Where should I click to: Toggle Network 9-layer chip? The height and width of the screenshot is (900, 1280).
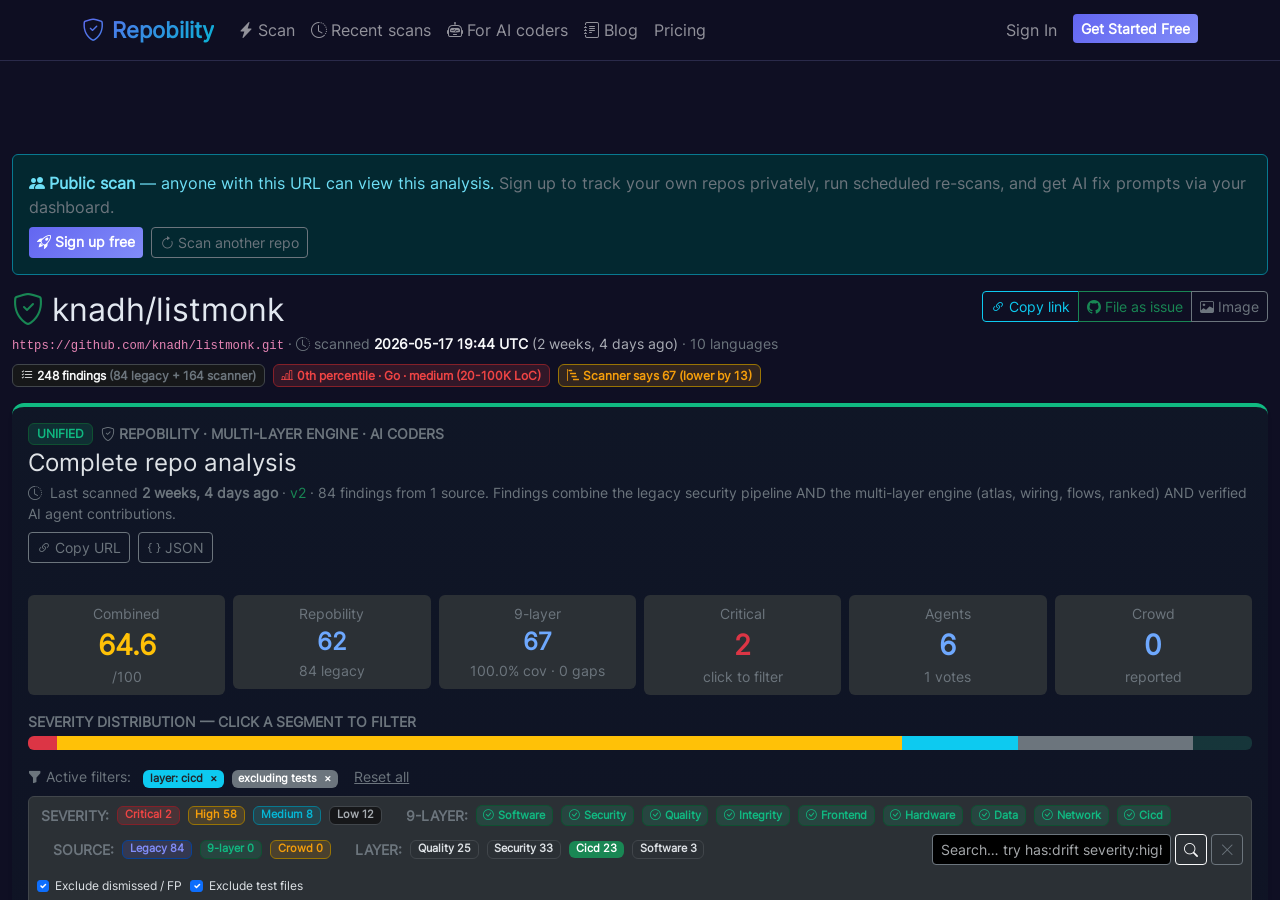pos(1071,815)
